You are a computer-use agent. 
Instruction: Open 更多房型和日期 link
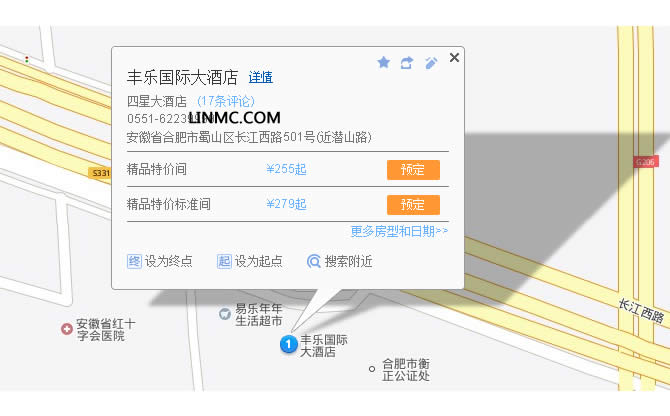[399, 231]
